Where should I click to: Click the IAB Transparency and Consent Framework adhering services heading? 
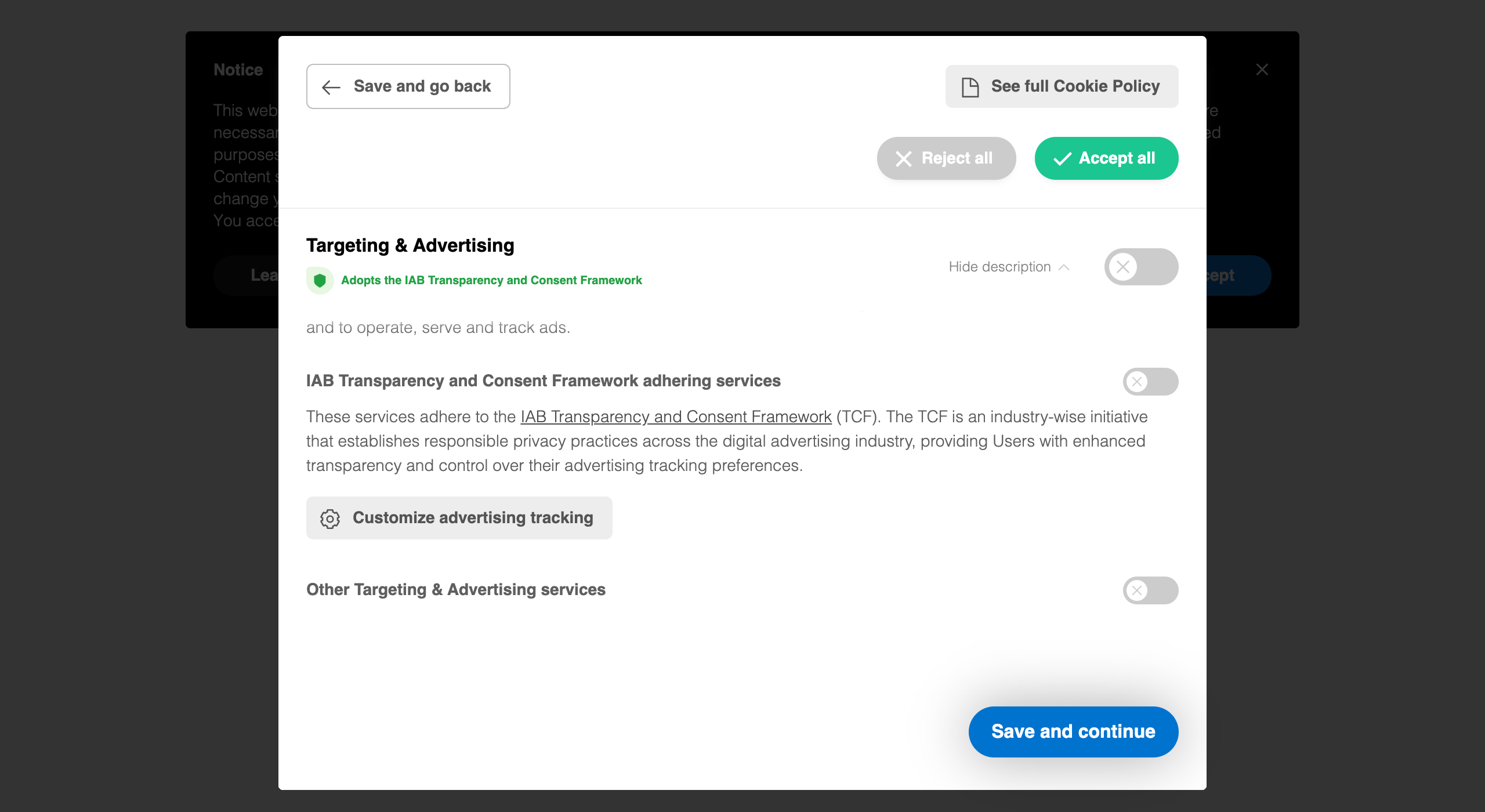pos(543,380)
